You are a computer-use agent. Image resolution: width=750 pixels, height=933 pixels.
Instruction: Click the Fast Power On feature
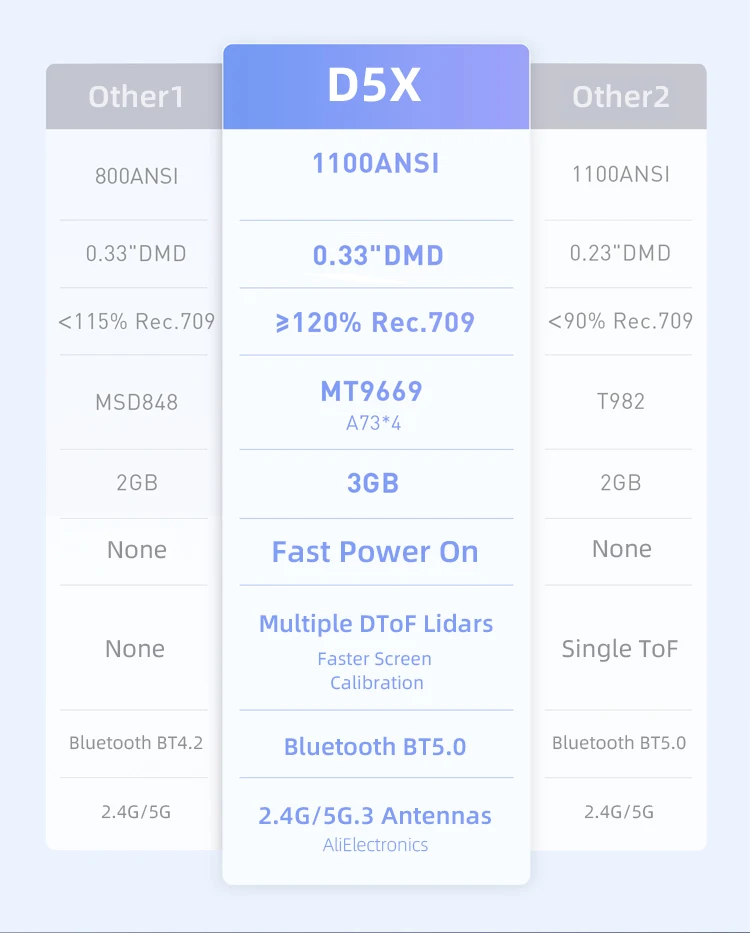click(375, 552)
